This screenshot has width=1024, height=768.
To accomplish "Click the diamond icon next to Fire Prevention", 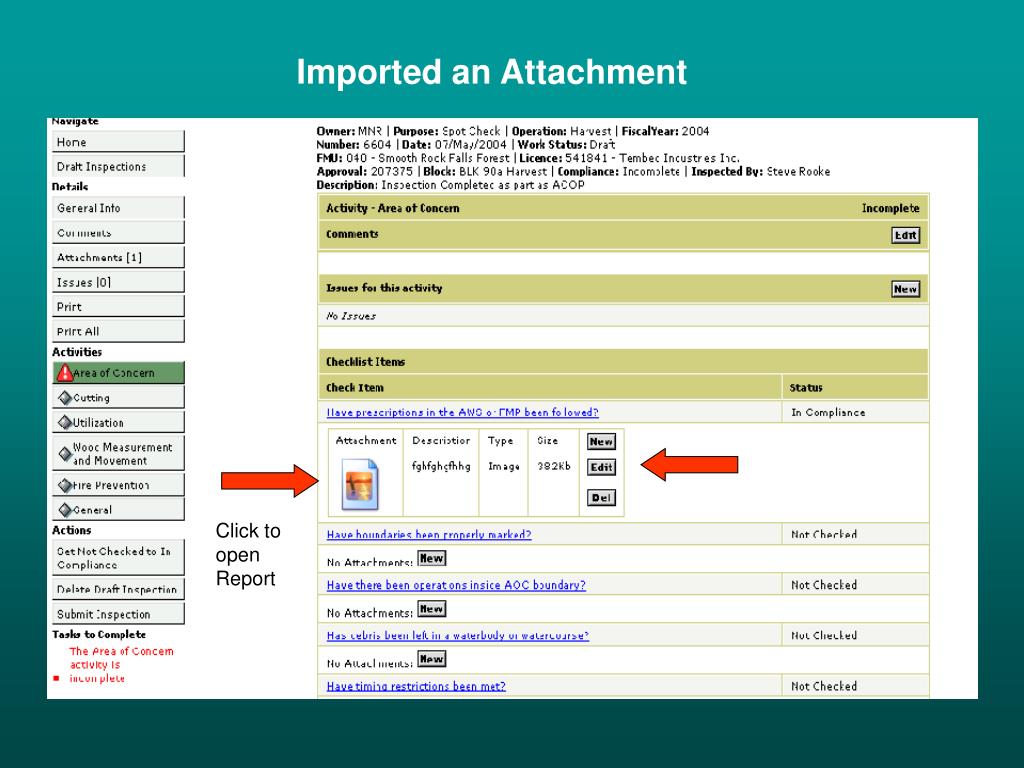I will tap(65, 485).
